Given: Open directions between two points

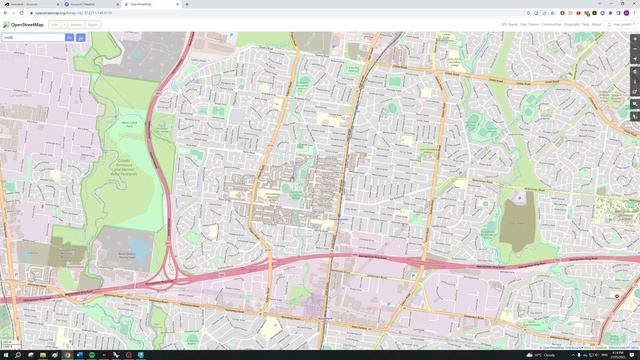Looking at the screenshot, I should coord(81,38).
